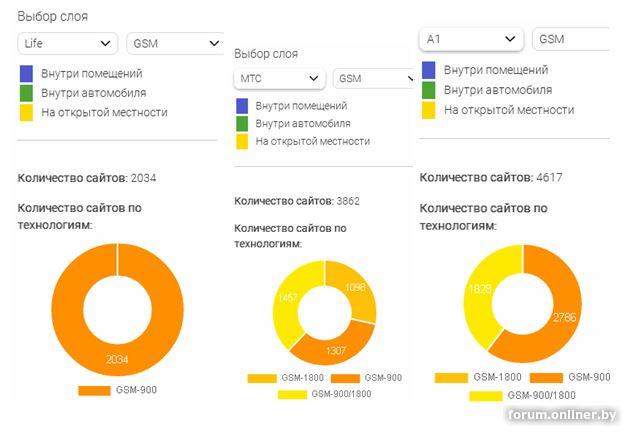This screenshot has height=436, width=637.
Task: Toggle GSM-1800 legend item under MTC chart
Action: tap(286, 378)
